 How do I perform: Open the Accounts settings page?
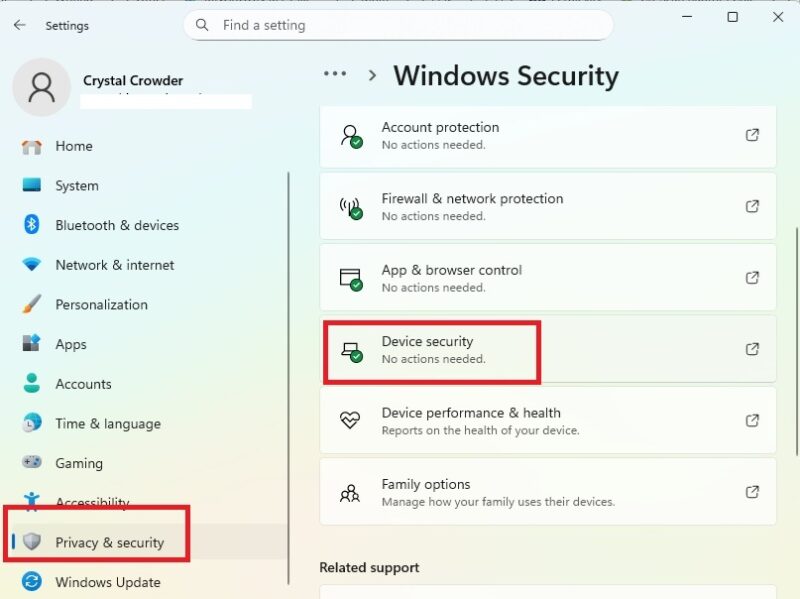(x=83, y=384)
